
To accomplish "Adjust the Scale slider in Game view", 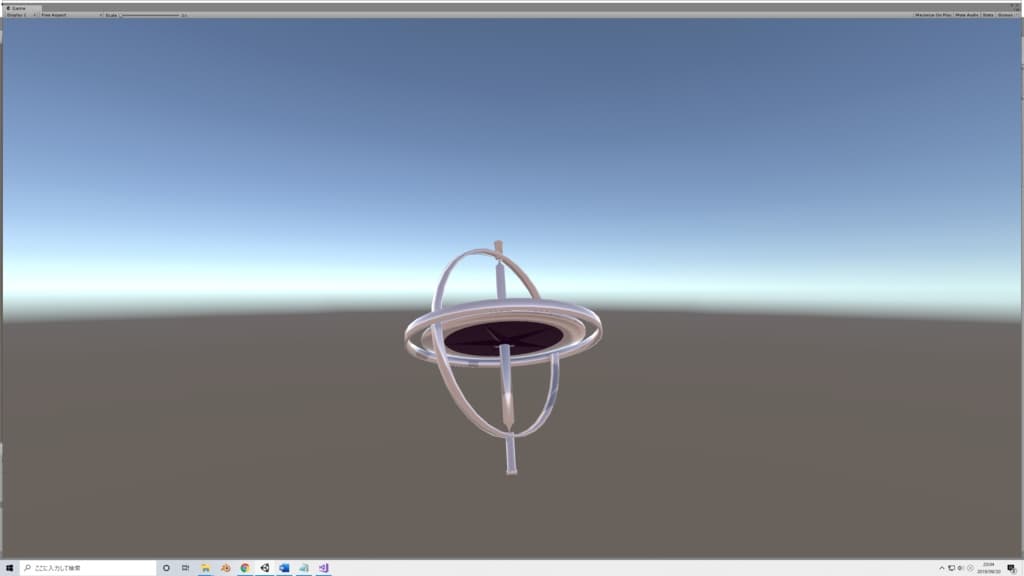I will click(150, 15).
